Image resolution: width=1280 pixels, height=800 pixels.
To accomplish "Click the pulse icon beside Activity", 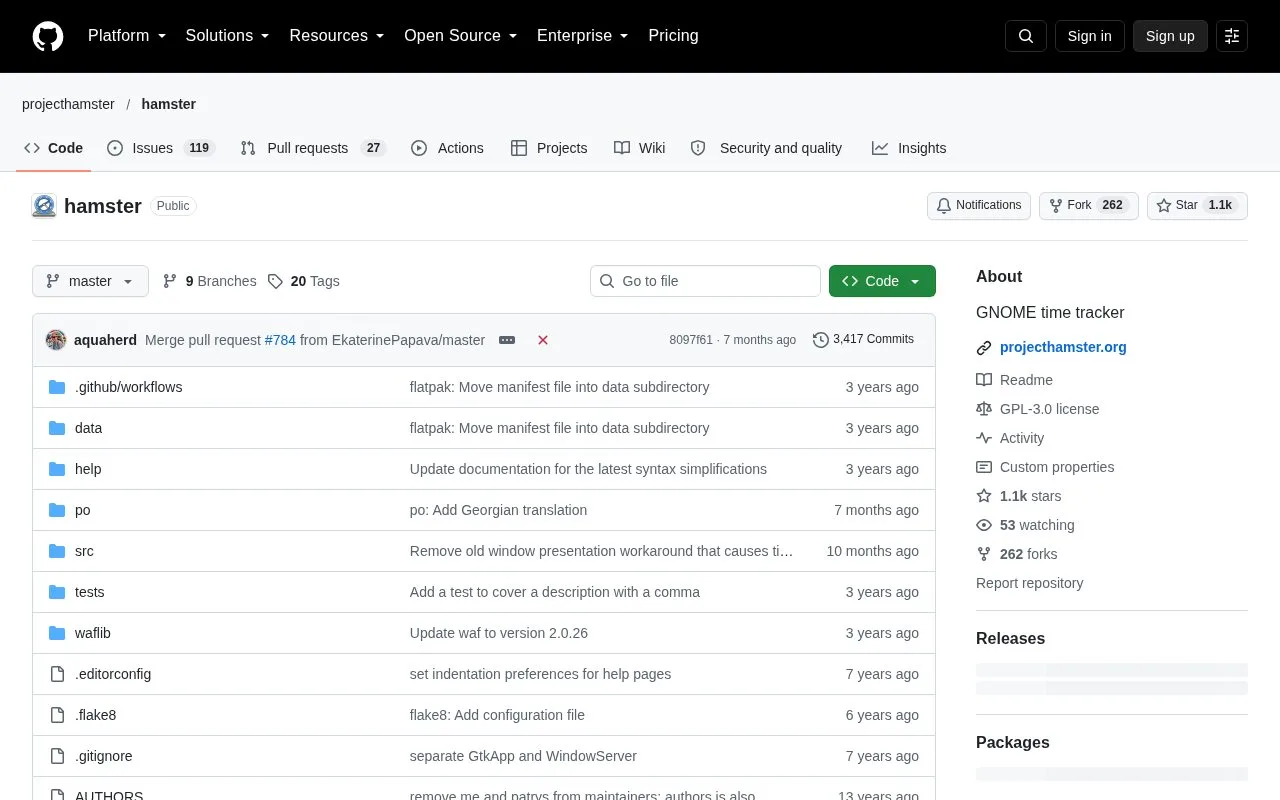I will tap(984, 438).
